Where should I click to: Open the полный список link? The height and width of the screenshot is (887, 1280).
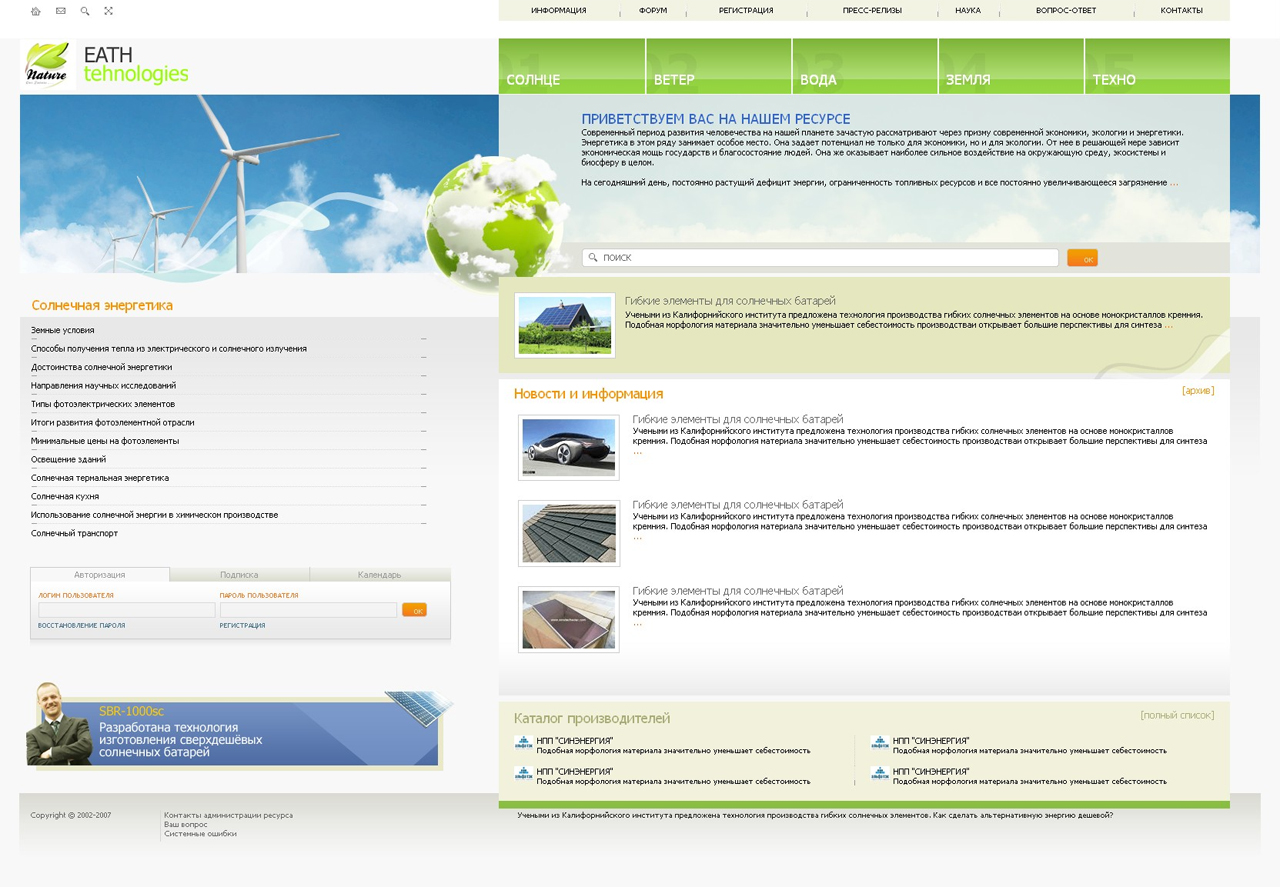click(x=1176, y=716)
